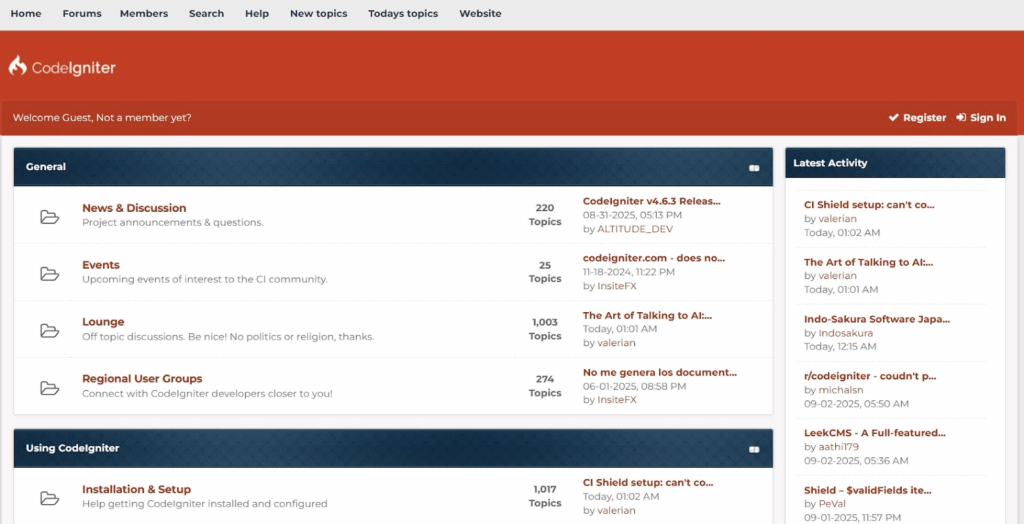Click the 1,003 Topics count
1024x524 pixels.
pyautogui.click(x=545, y=329)
